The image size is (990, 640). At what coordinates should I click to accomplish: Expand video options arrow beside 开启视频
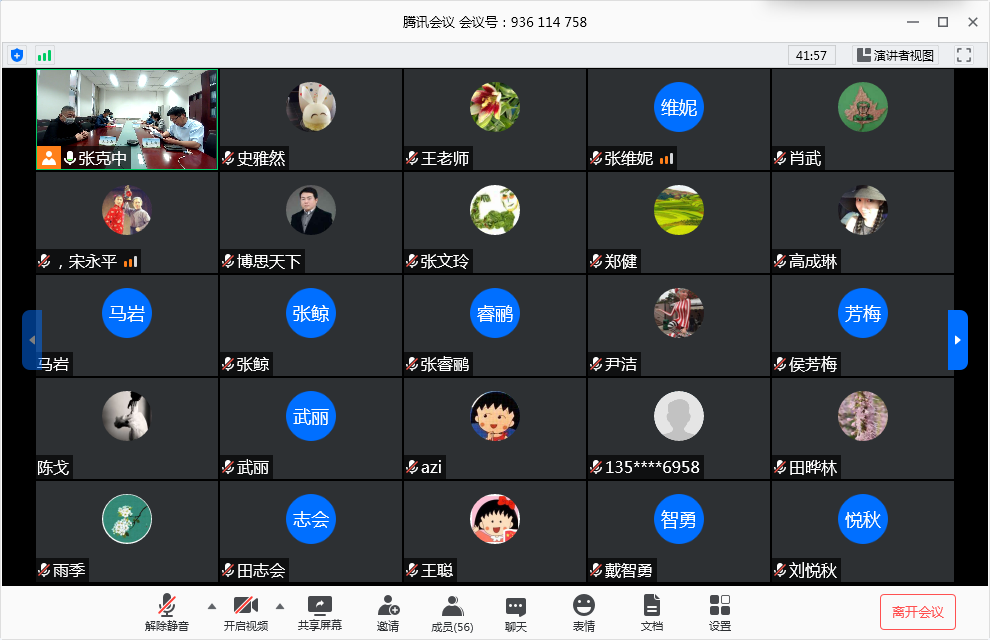tap(279, 606)
